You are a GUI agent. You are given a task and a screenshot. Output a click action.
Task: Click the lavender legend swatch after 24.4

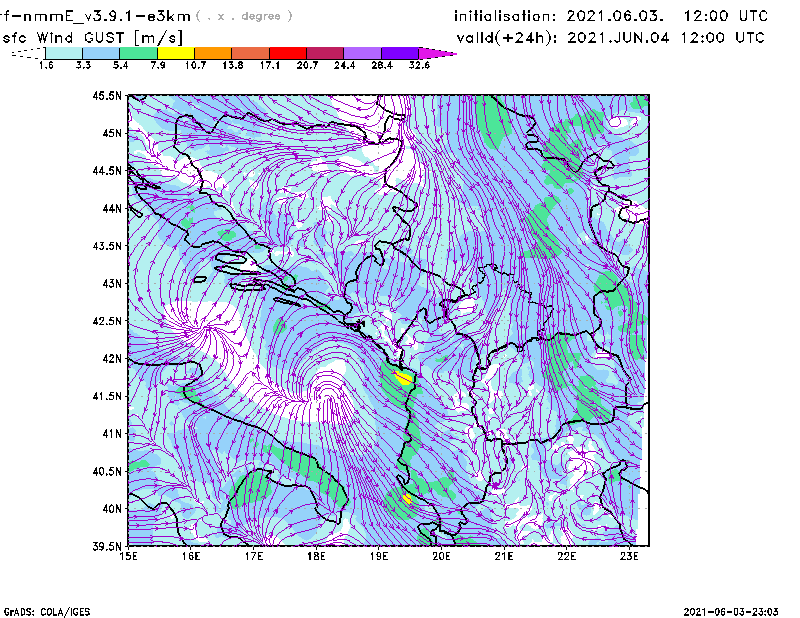point(363,53)
